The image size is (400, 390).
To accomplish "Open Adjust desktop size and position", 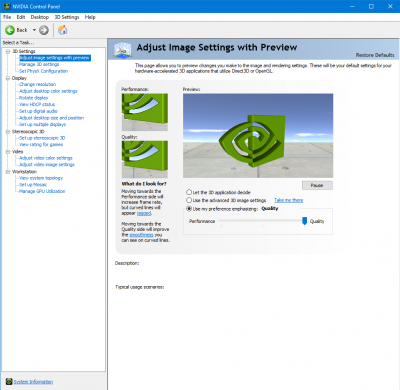I will (51, 118).
